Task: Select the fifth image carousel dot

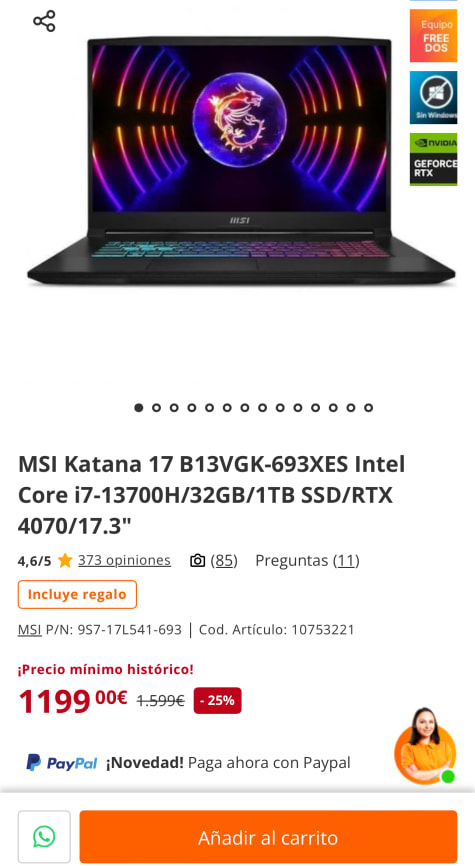Action: [209, 408]
